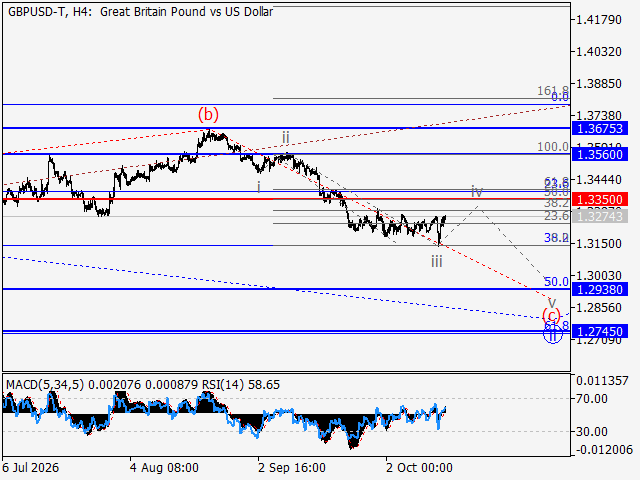Select the 1.29380 price level tag
The image size is (640, 480).
[x=600, y=289]
